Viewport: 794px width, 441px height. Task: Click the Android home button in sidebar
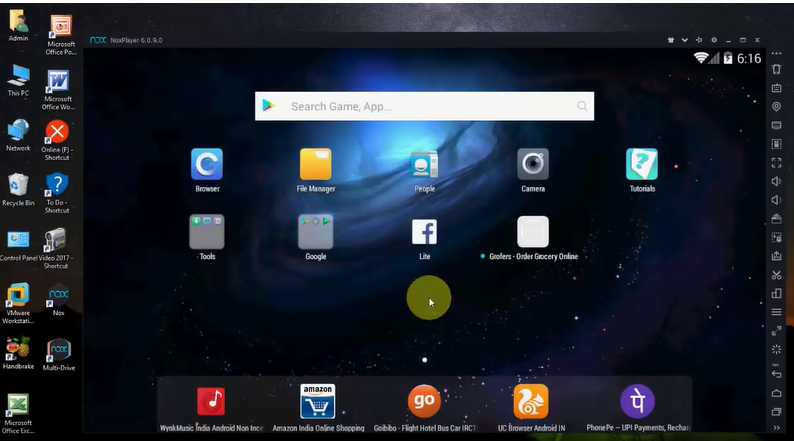[776, 393]
